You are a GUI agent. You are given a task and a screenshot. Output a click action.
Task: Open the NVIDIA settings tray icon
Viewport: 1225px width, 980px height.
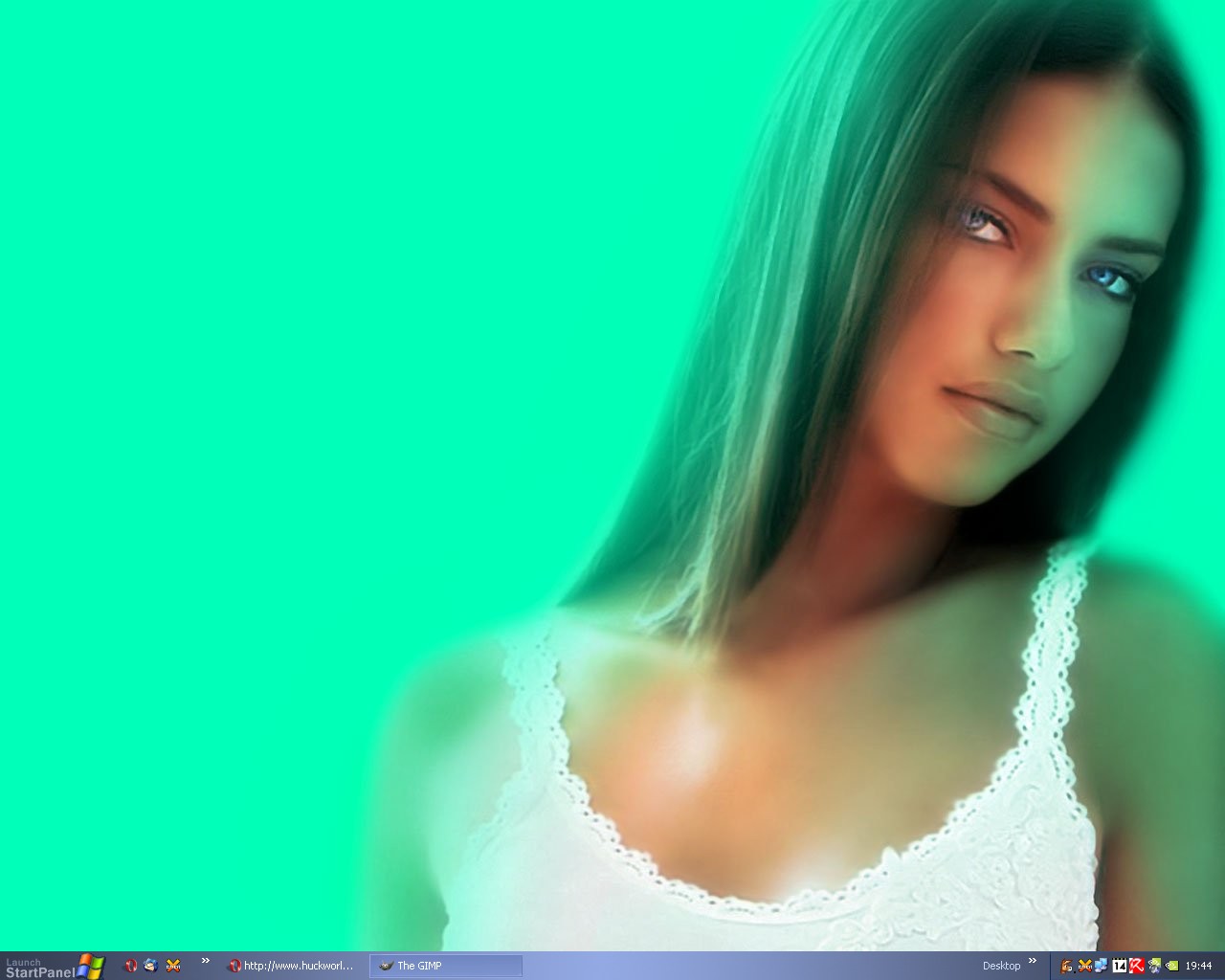pos(1171,966)
